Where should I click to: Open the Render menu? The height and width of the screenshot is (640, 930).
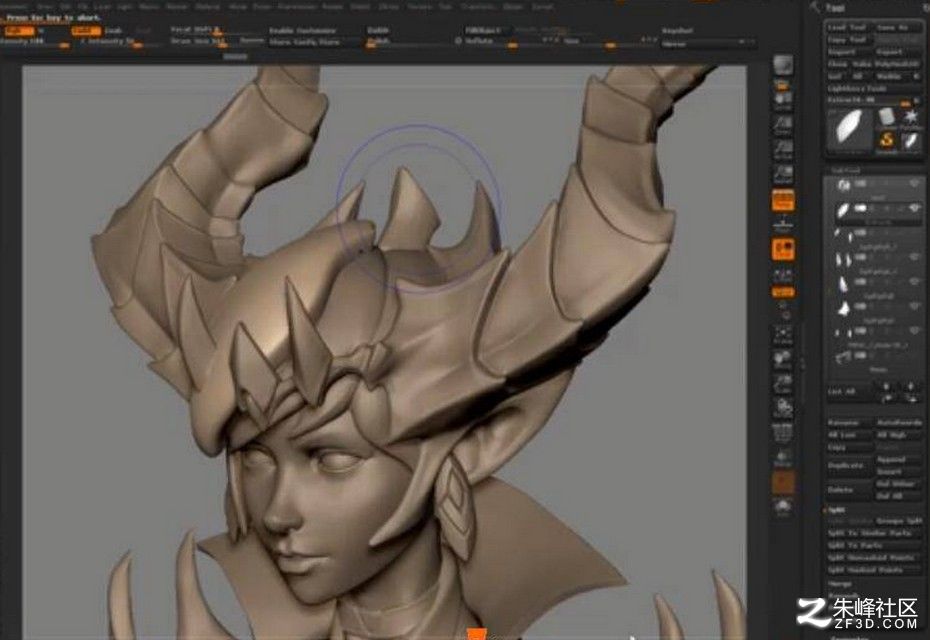pos(332,7)
